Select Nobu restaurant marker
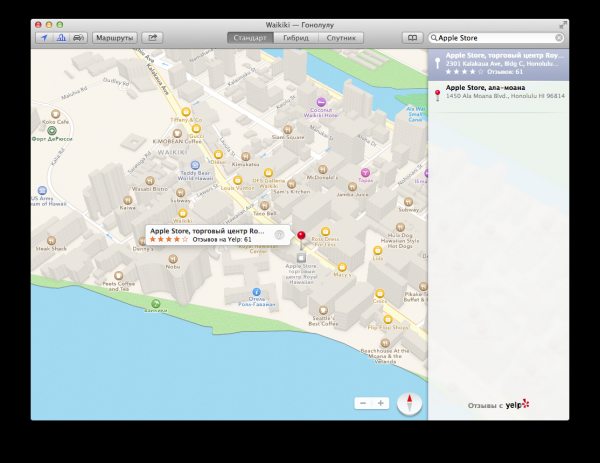 173,259
